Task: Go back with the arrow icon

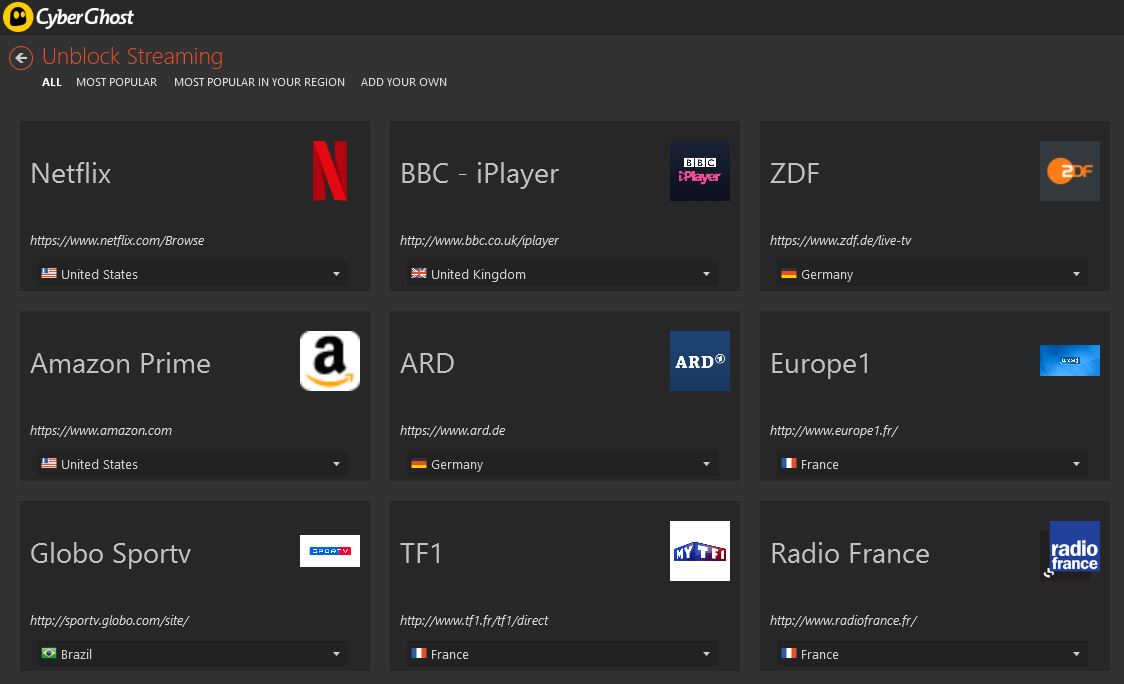Action: coord(21,58)
